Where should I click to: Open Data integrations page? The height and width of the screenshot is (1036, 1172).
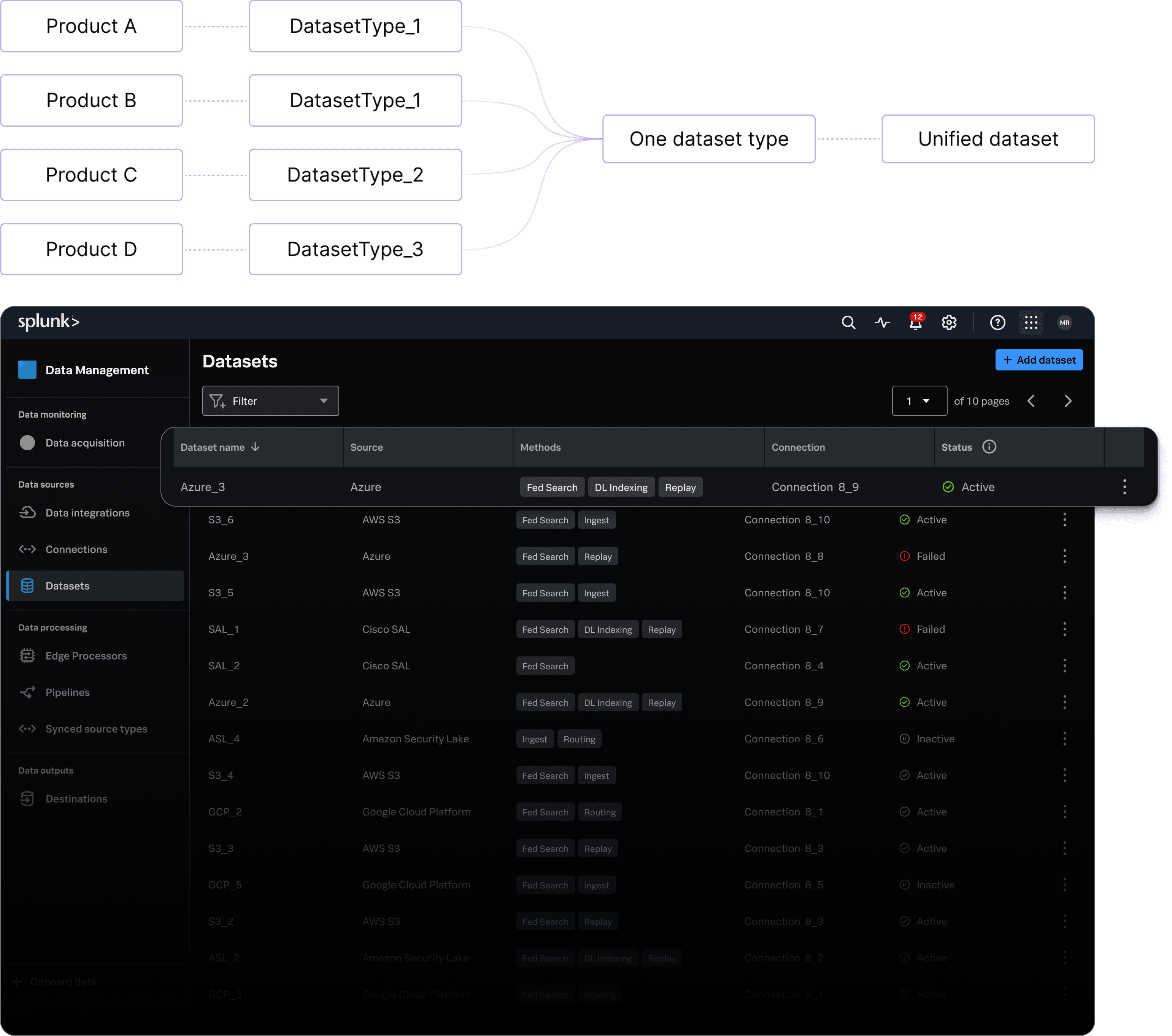pyautogui.click(x=87, y=513)
